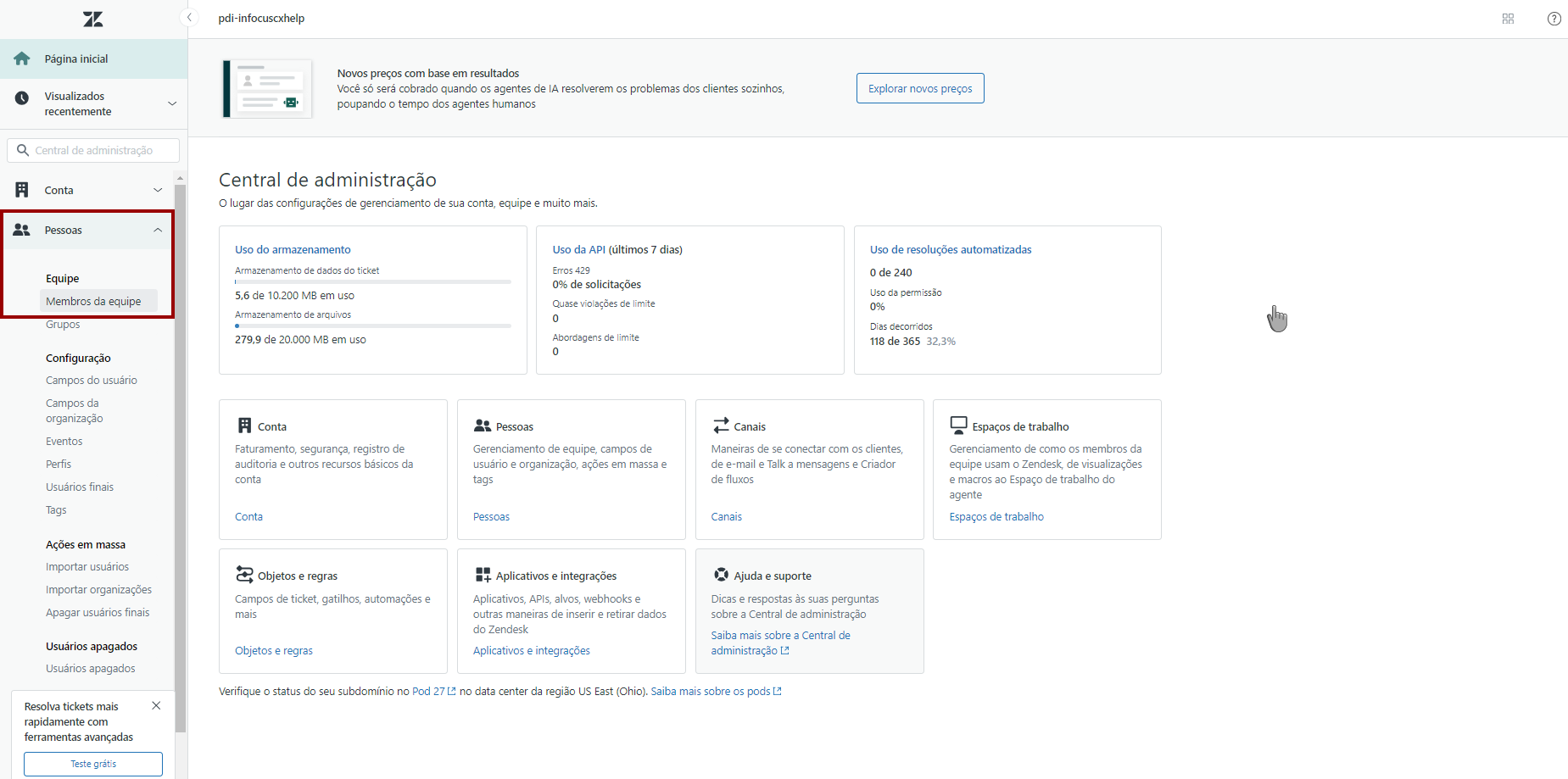This screenshot has height=779, width=1568.
Task: Collapse the Pessoas section chevron
Action: pyautogui.click(x=158, y=230)
